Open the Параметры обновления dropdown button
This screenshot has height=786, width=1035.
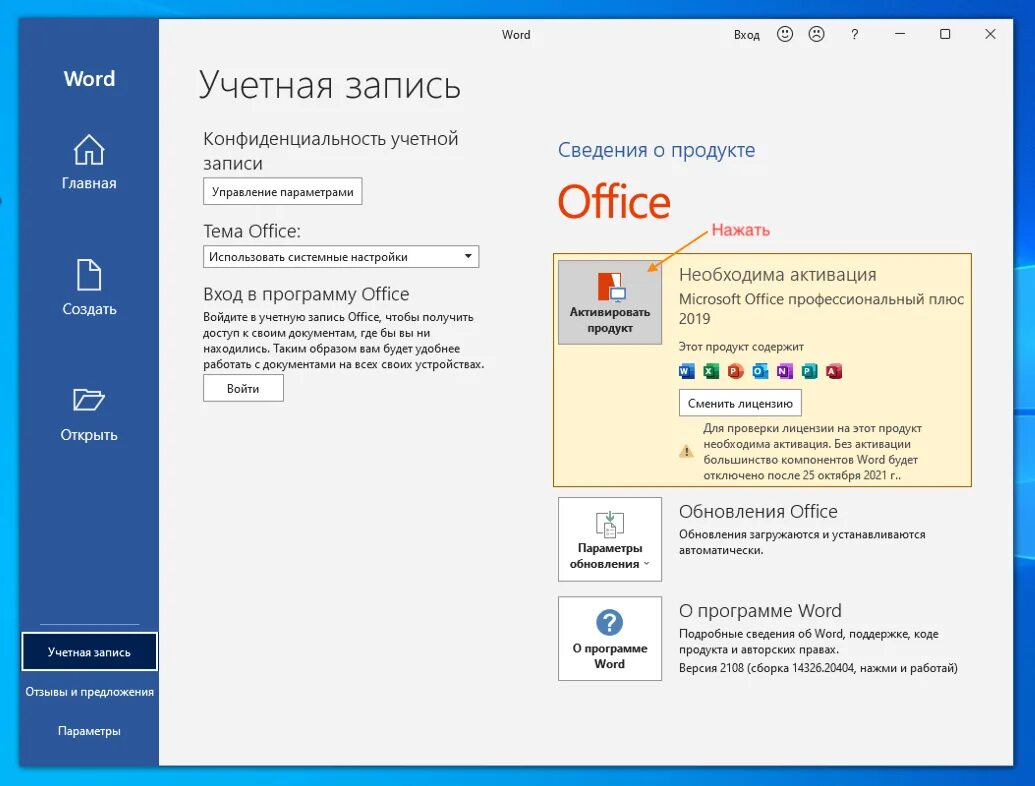tap(610, 539)
